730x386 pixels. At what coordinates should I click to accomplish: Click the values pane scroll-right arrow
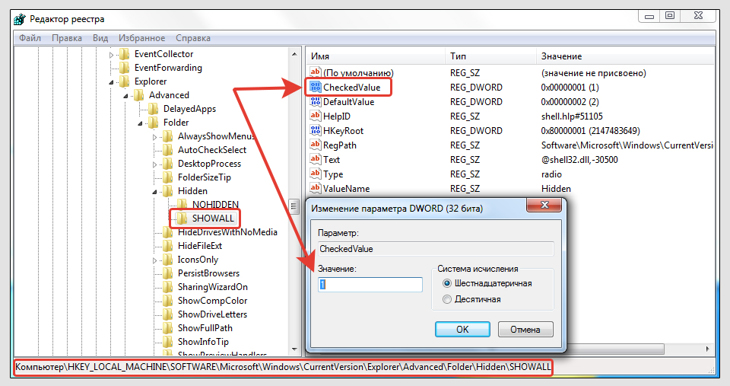(x=707, y=349)
